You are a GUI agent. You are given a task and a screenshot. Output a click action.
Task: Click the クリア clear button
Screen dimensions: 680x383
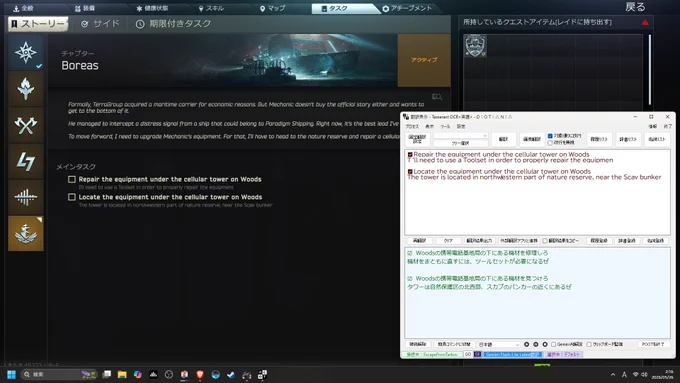coord(448,241)
